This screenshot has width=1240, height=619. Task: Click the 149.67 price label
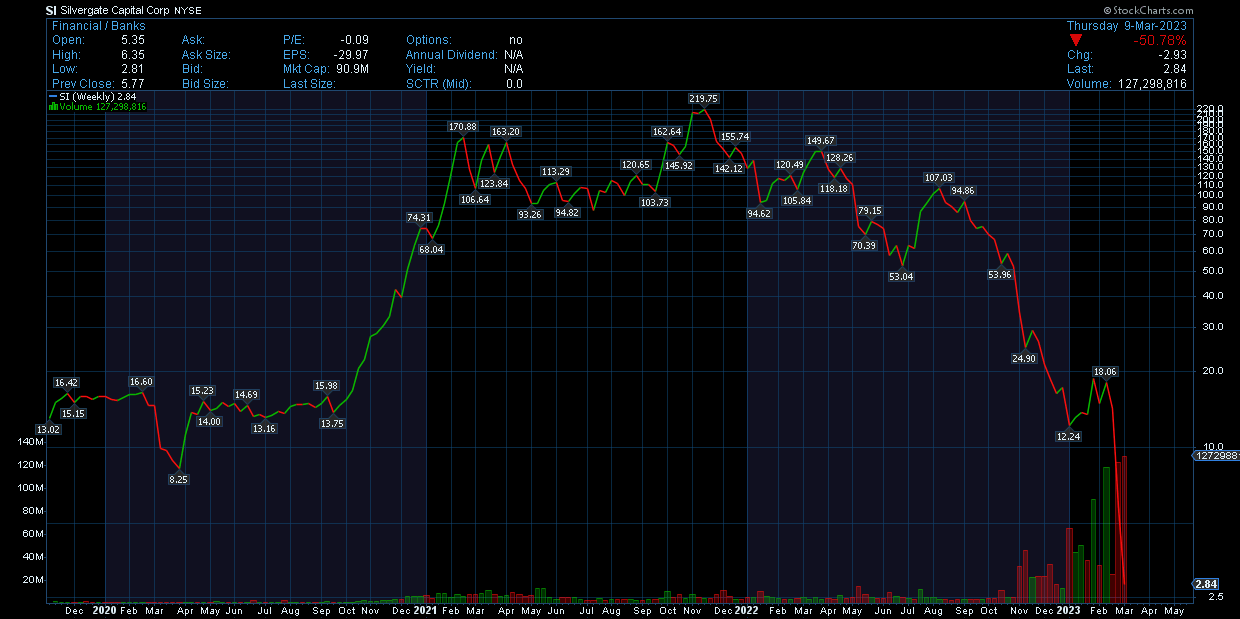pos(823,141)
